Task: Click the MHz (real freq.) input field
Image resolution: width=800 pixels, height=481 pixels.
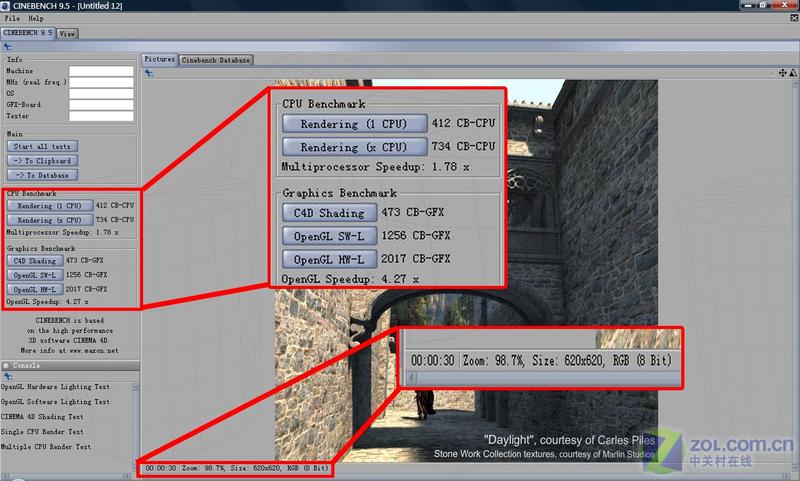Action: click(x=101, y=82)
